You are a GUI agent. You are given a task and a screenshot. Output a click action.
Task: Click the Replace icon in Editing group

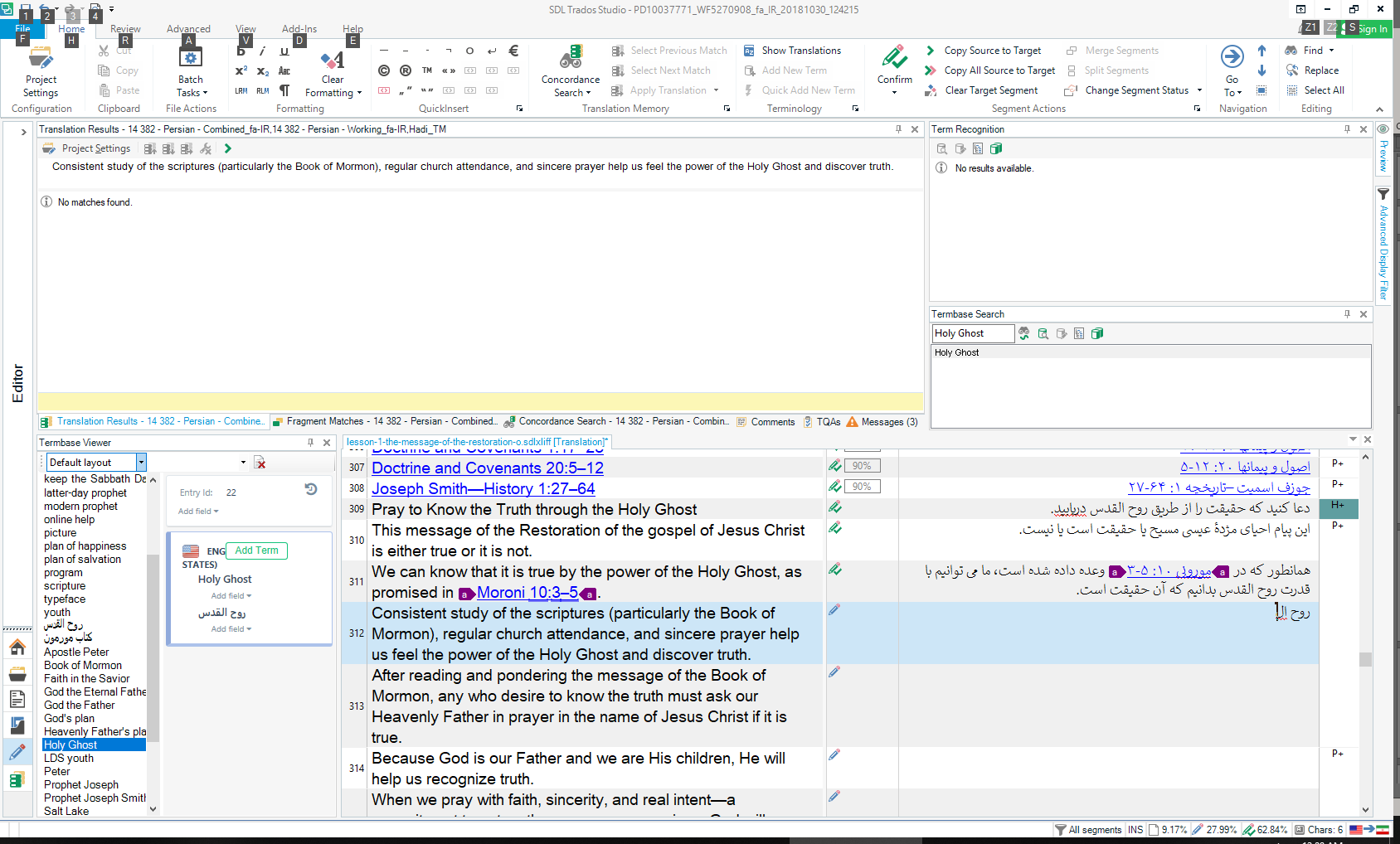click(1320, 70)
